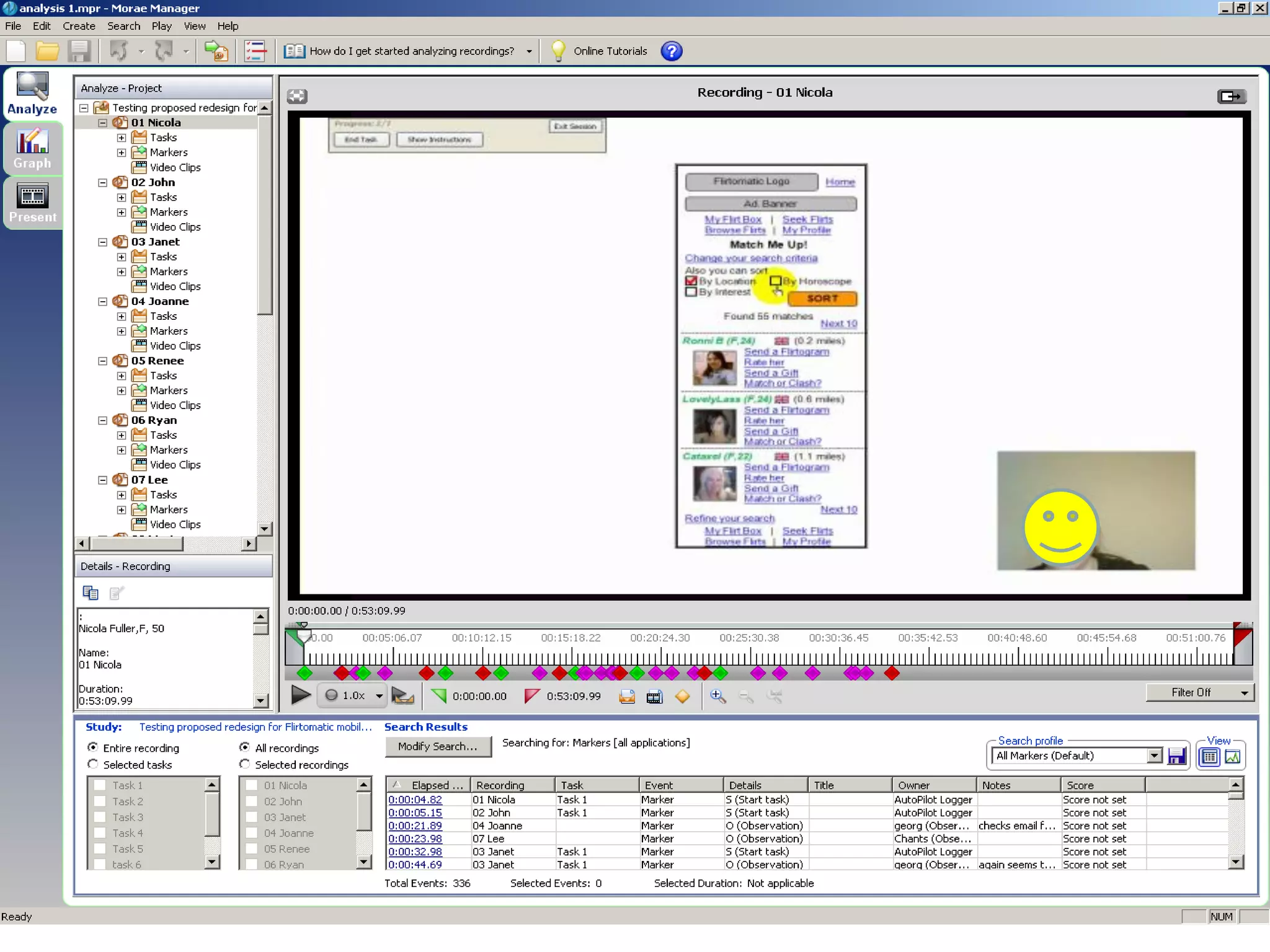Screen dimensions: 1270x952
Task: Click the import recording toolbar icon
Action: (x=216, y=51)
